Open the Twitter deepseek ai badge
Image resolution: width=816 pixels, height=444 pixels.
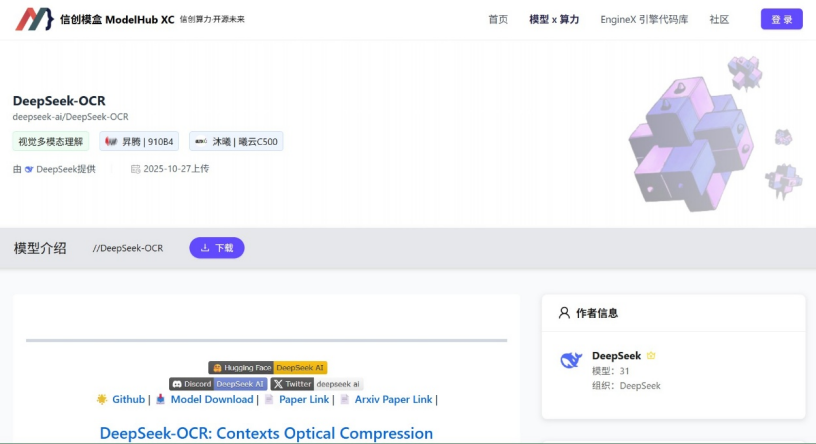pos(316,384)
